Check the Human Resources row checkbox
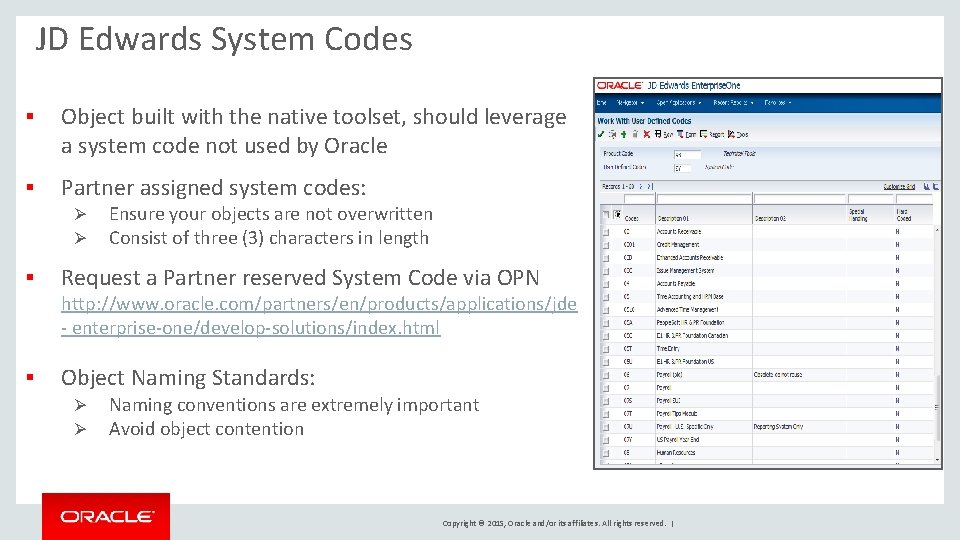Screen dimensions: 960x540 [606, 453]
